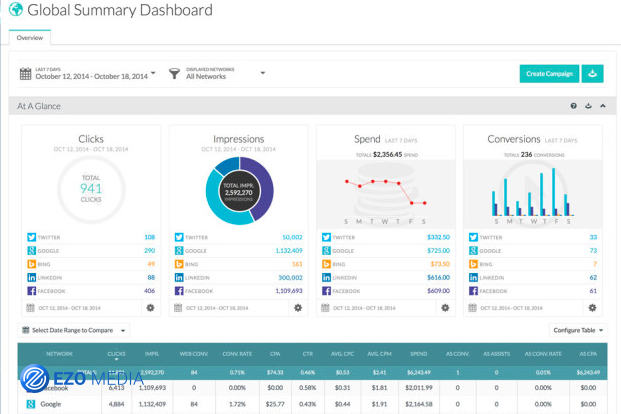Open the help icon in At A Glance header
This screenshot has height=414, width=621.
[x=573, y=106]
